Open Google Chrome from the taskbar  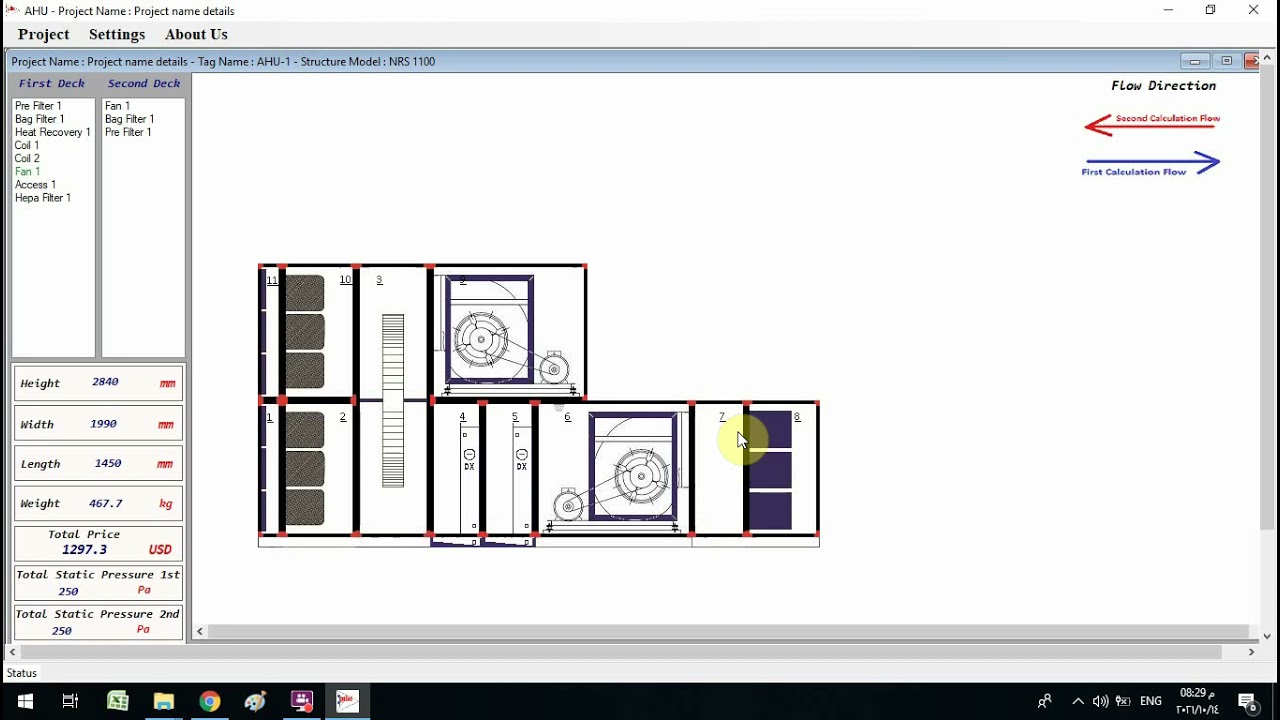click(x=209, y=701)
